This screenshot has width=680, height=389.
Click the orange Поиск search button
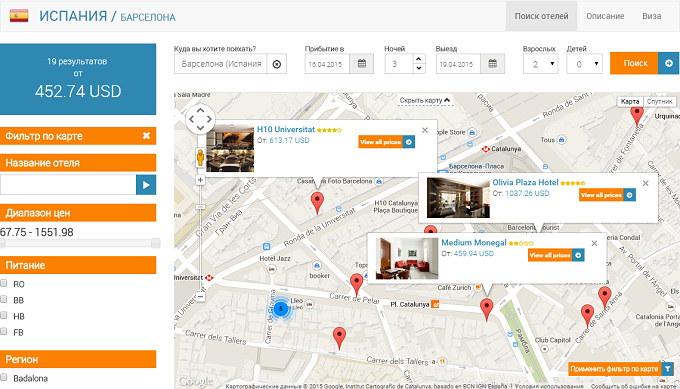point(635,63)
